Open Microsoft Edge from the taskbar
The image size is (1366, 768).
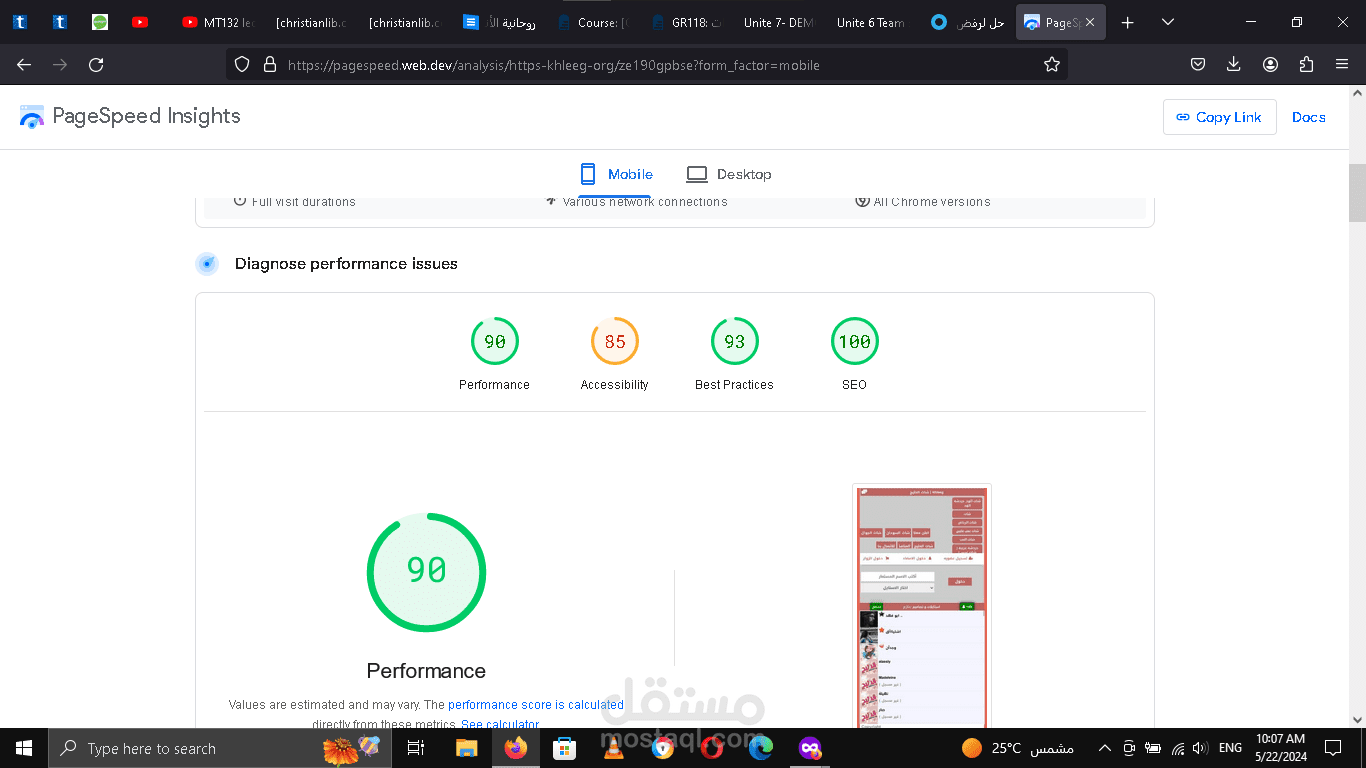tap(760, 748)
